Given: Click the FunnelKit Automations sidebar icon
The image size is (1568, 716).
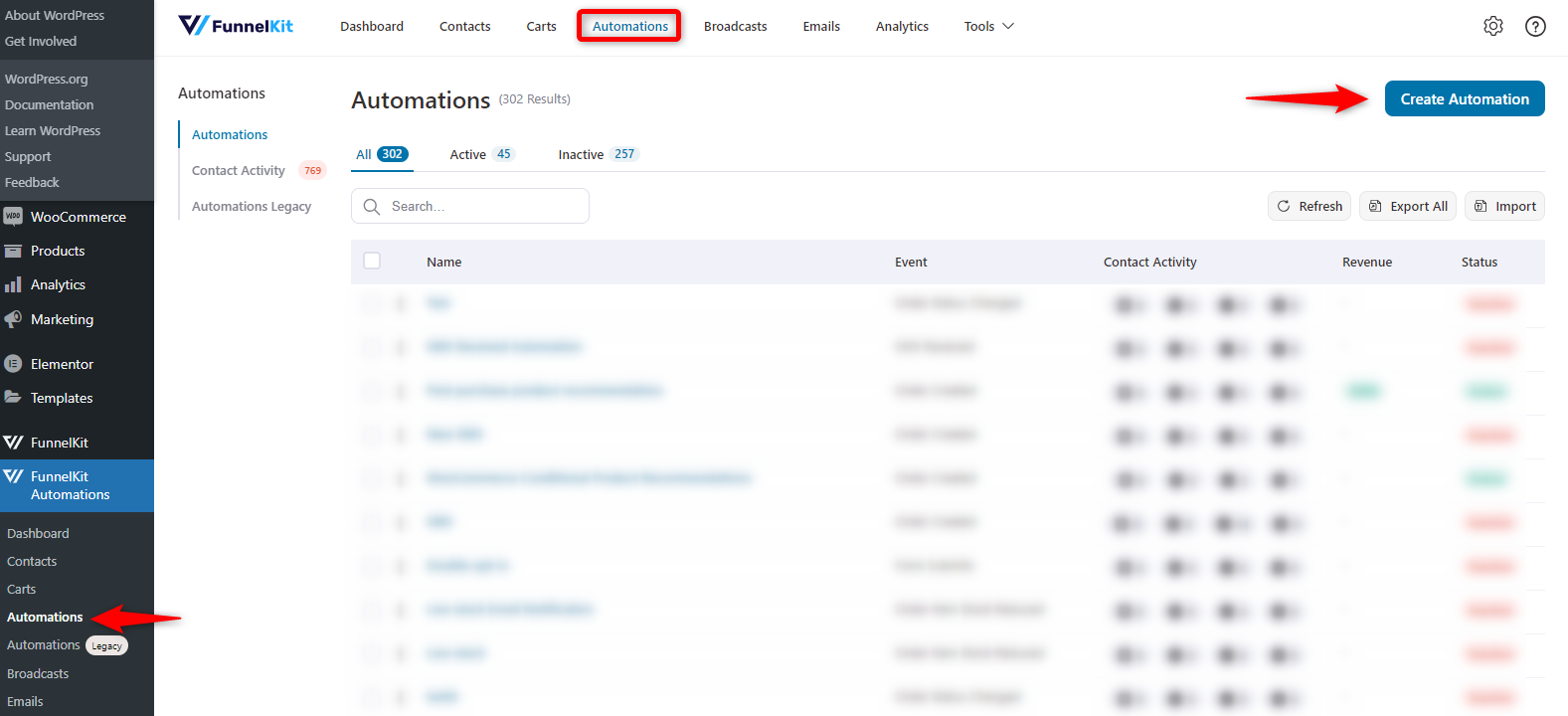Looking at the screenshot, I should [13, 476].
